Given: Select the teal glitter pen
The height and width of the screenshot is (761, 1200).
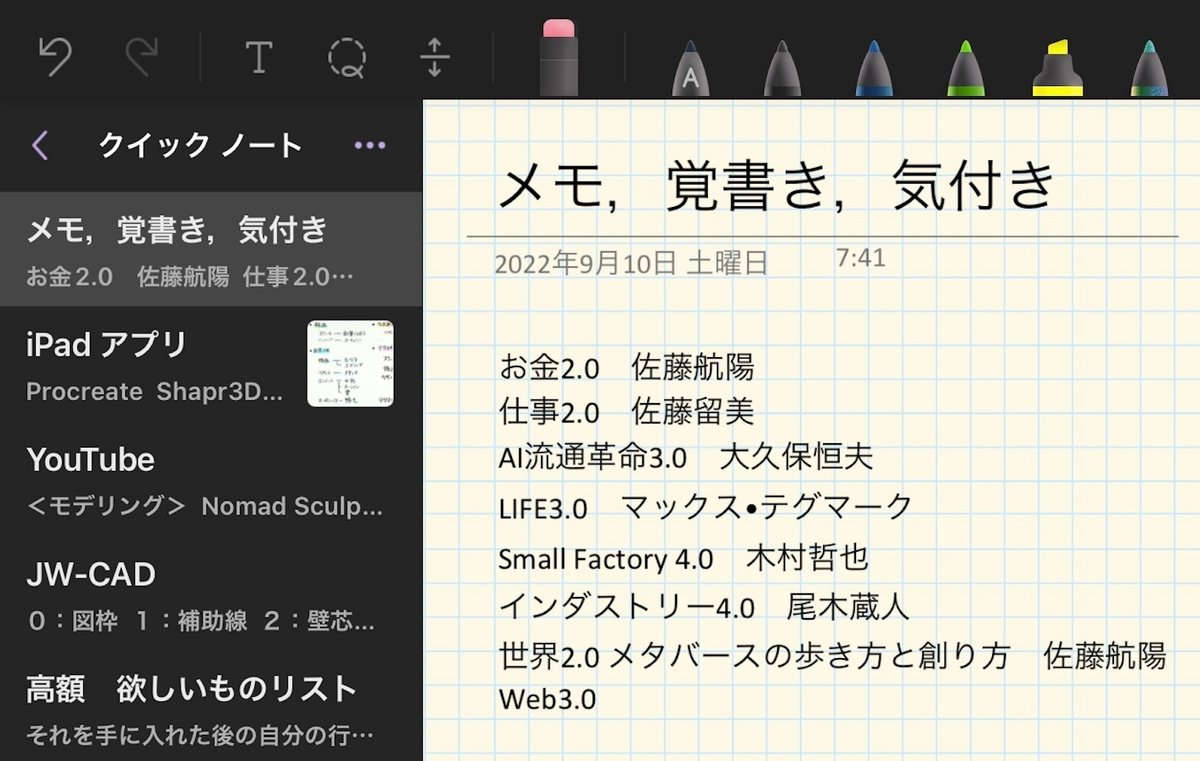Looking at the screenshot, I should coord(1148,60).
